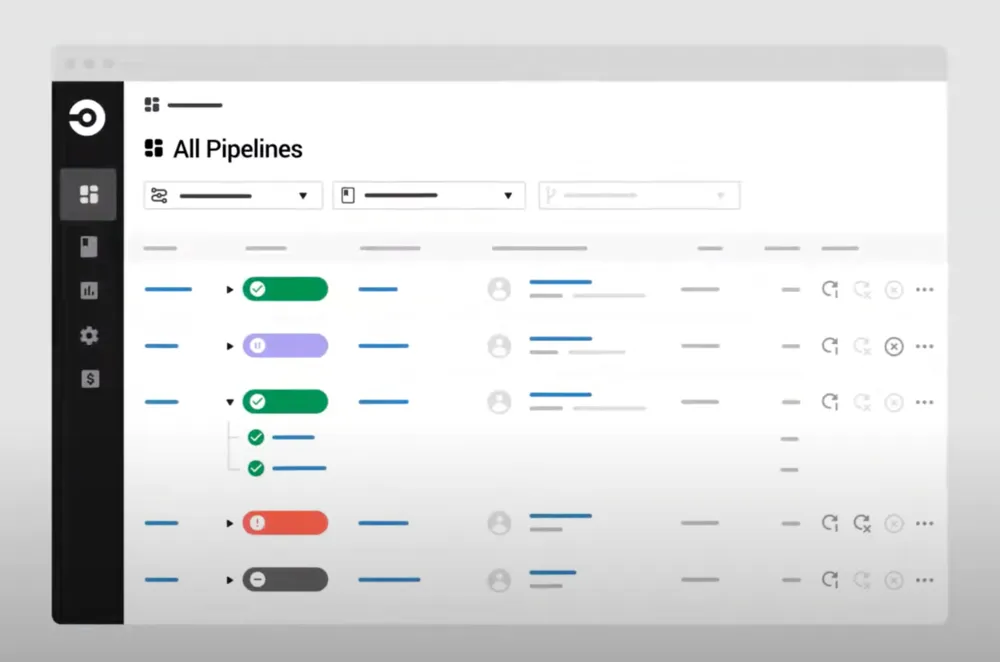Open the Projects icon in sidebar

click(89, 247)
